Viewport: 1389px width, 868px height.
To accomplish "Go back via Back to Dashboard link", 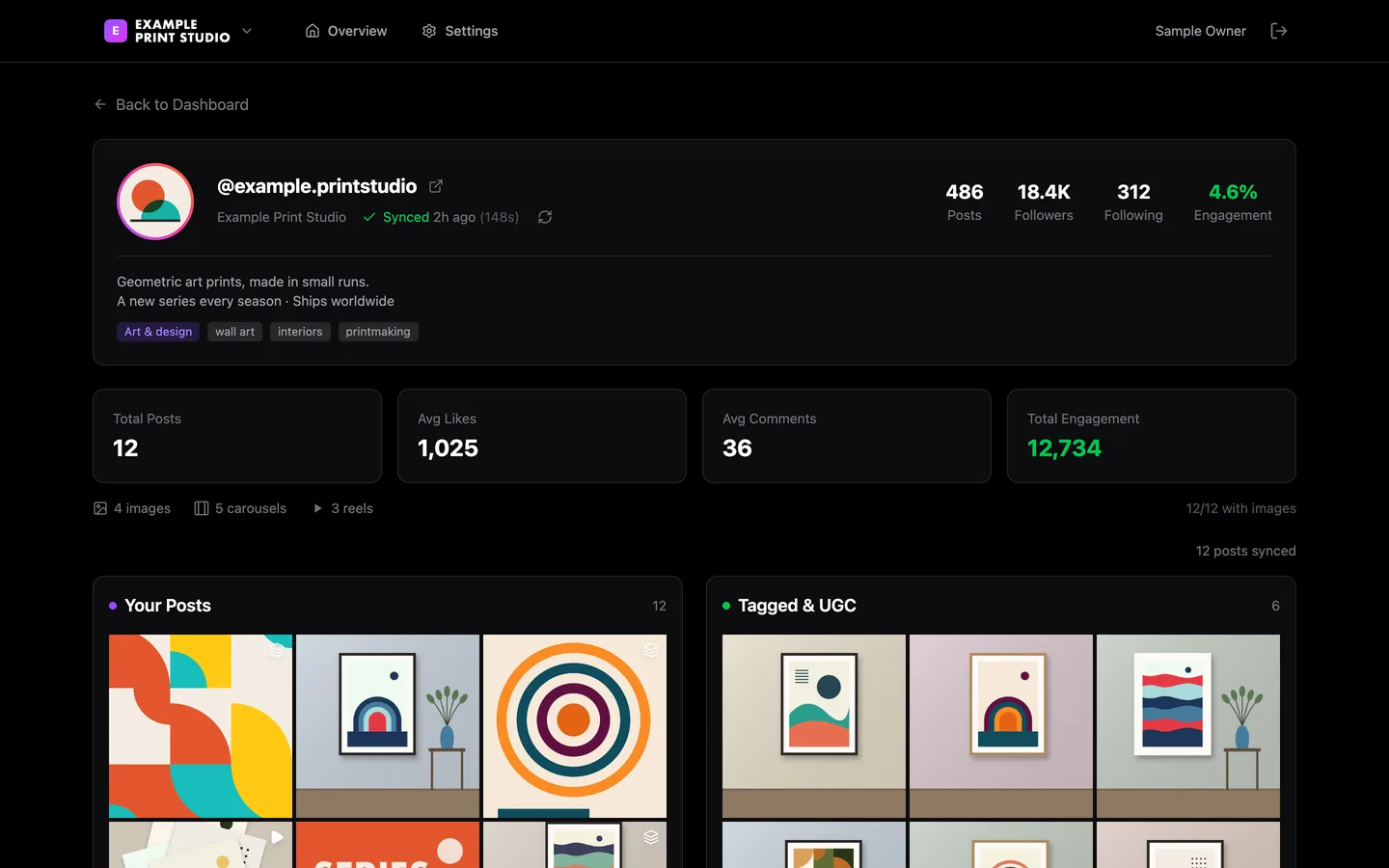I will pyautogui.click(x=171, y=104).
